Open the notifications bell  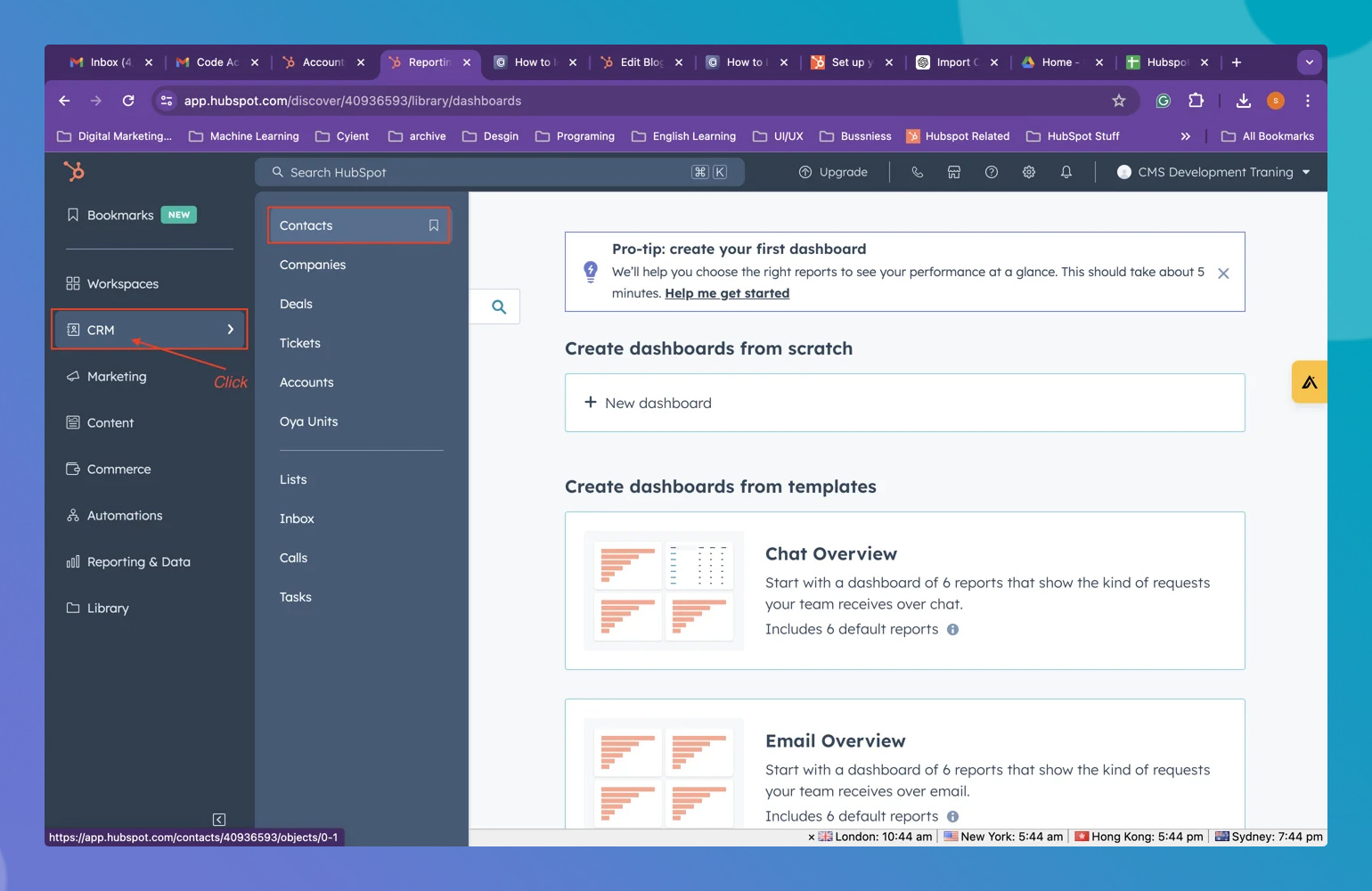tap(1066, 172)
